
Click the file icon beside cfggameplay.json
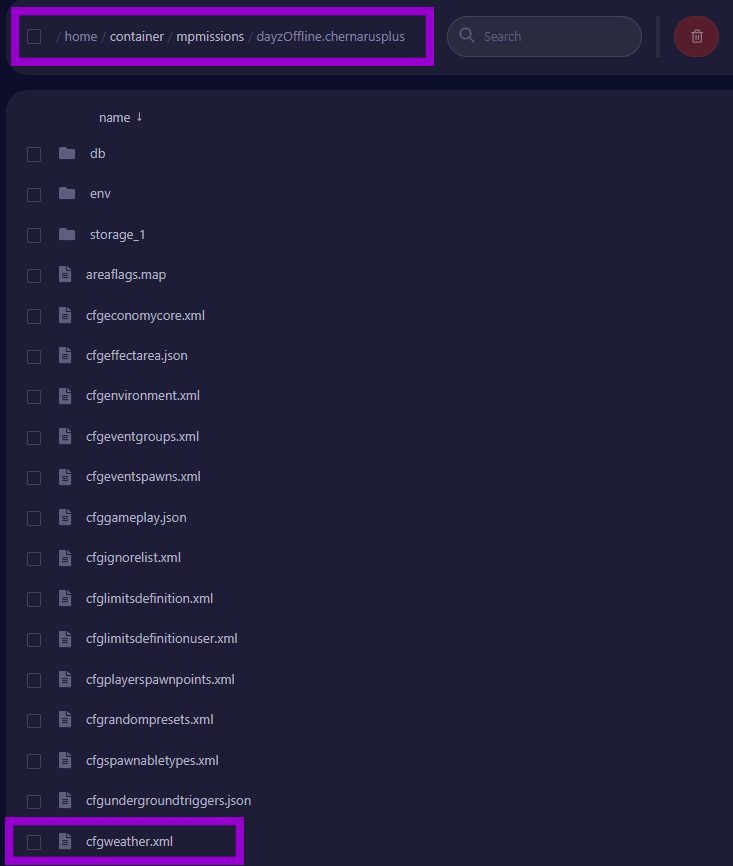tap(65, 517)
